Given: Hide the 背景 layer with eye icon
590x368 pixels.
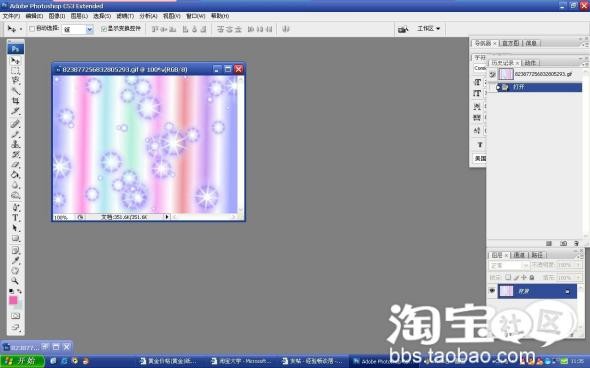Looking at the screenshot, I should pyautogui.click(x=492, y=291).
